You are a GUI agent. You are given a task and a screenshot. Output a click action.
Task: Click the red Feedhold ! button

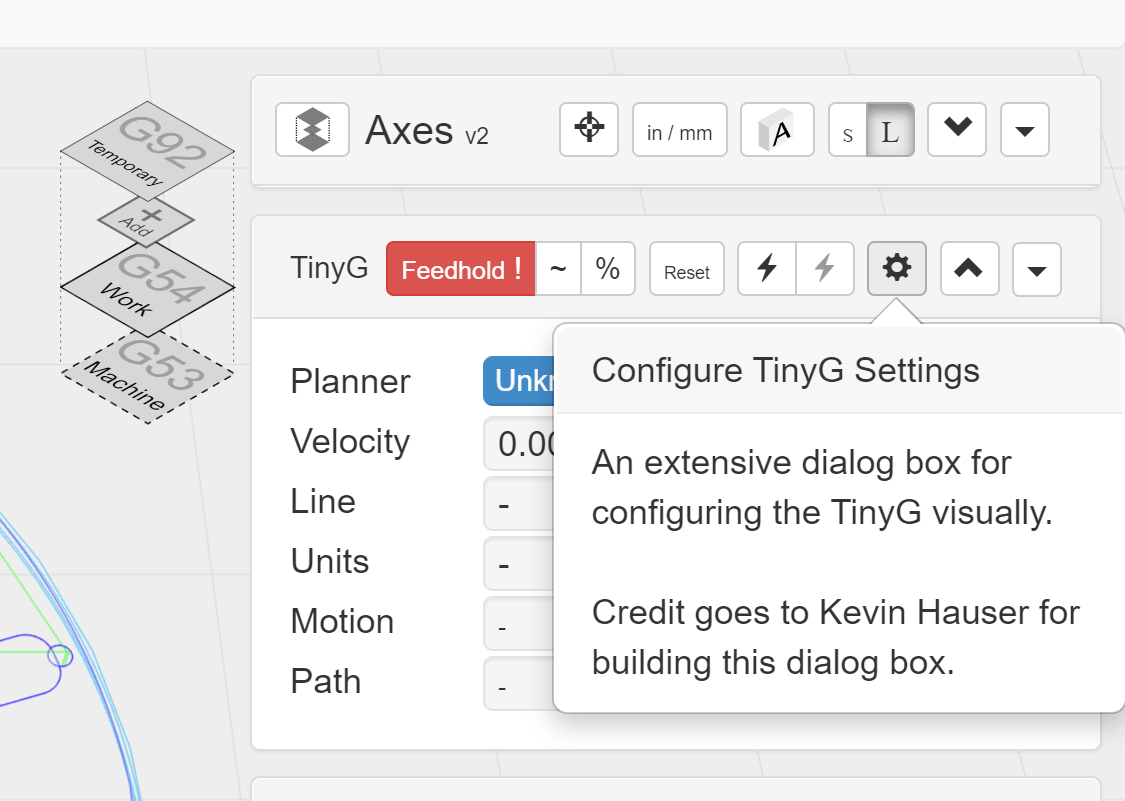(461, 269)
